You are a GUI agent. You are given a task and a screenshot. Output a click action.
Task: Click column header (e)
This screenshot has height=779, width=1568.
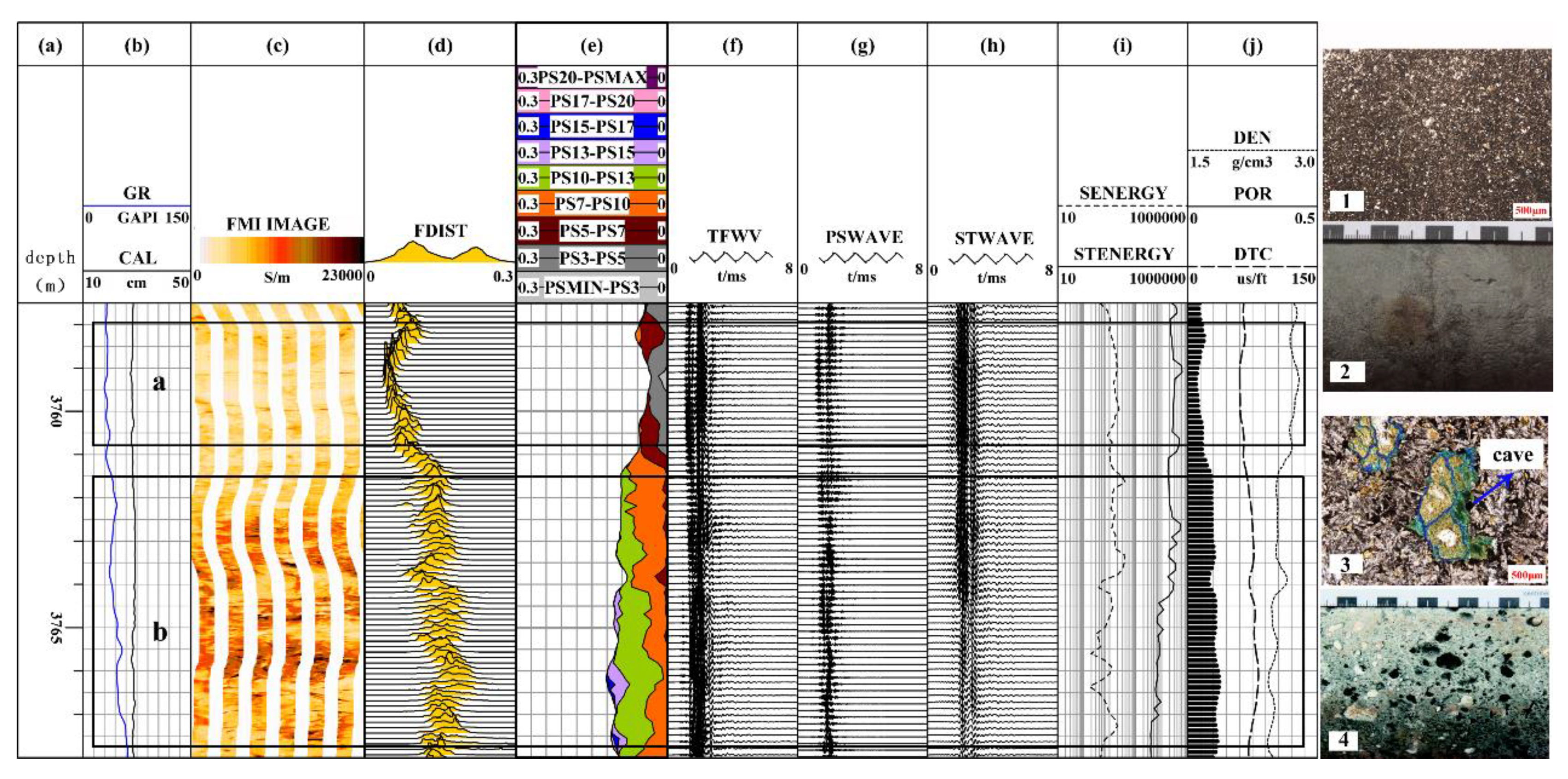click(592, 46)
